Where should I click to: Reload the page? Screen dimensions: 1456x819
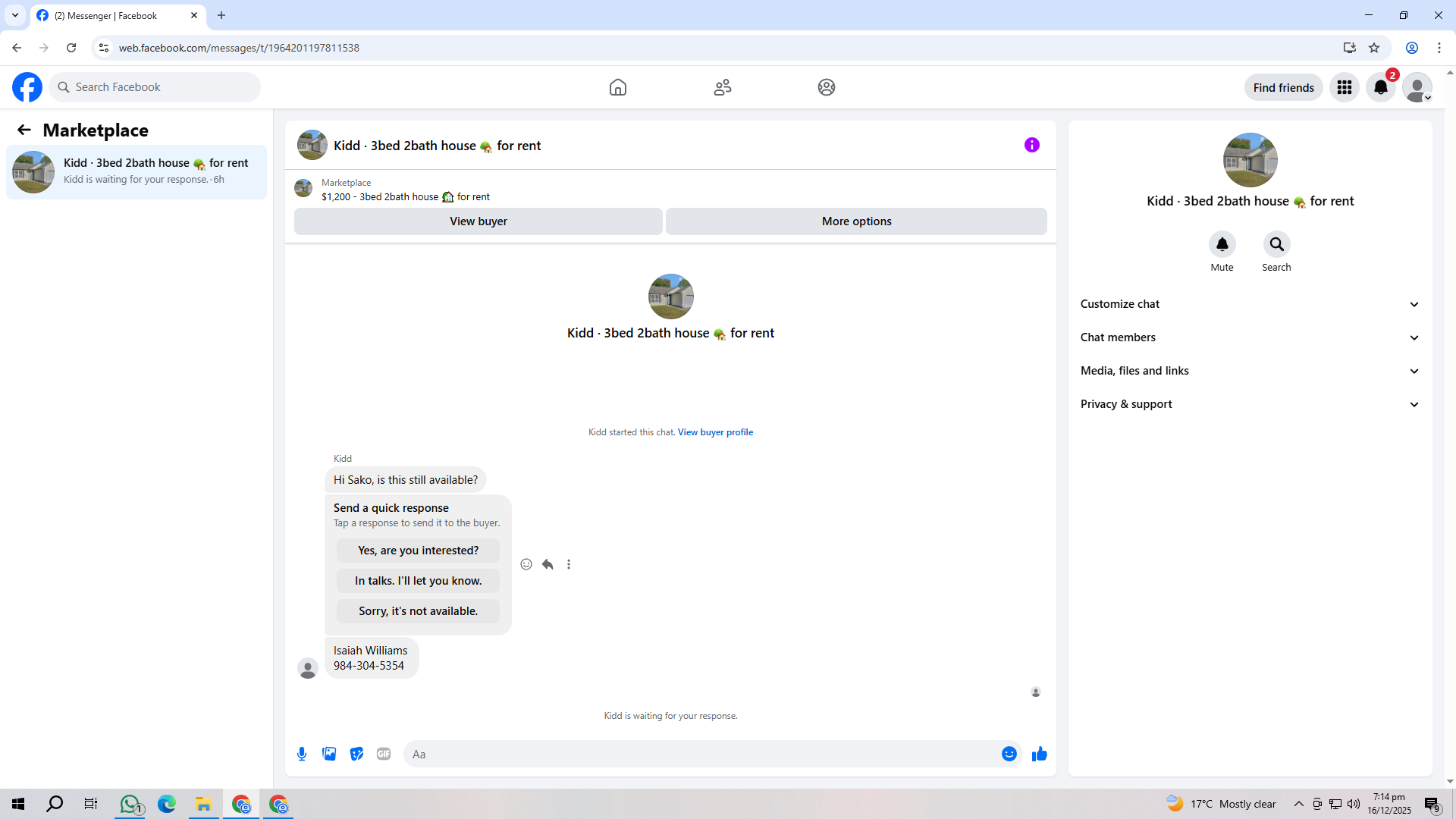71,48
